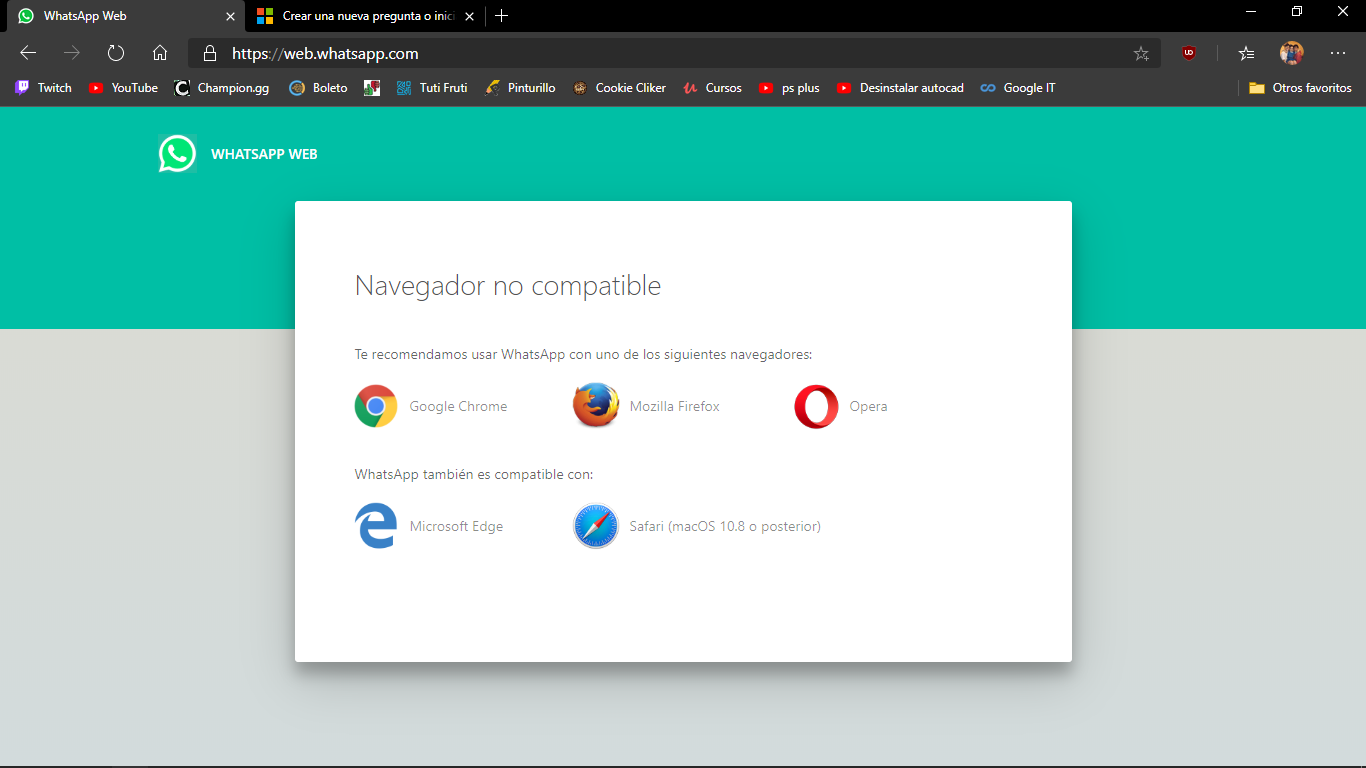Go to the browser home page icon

160,53
